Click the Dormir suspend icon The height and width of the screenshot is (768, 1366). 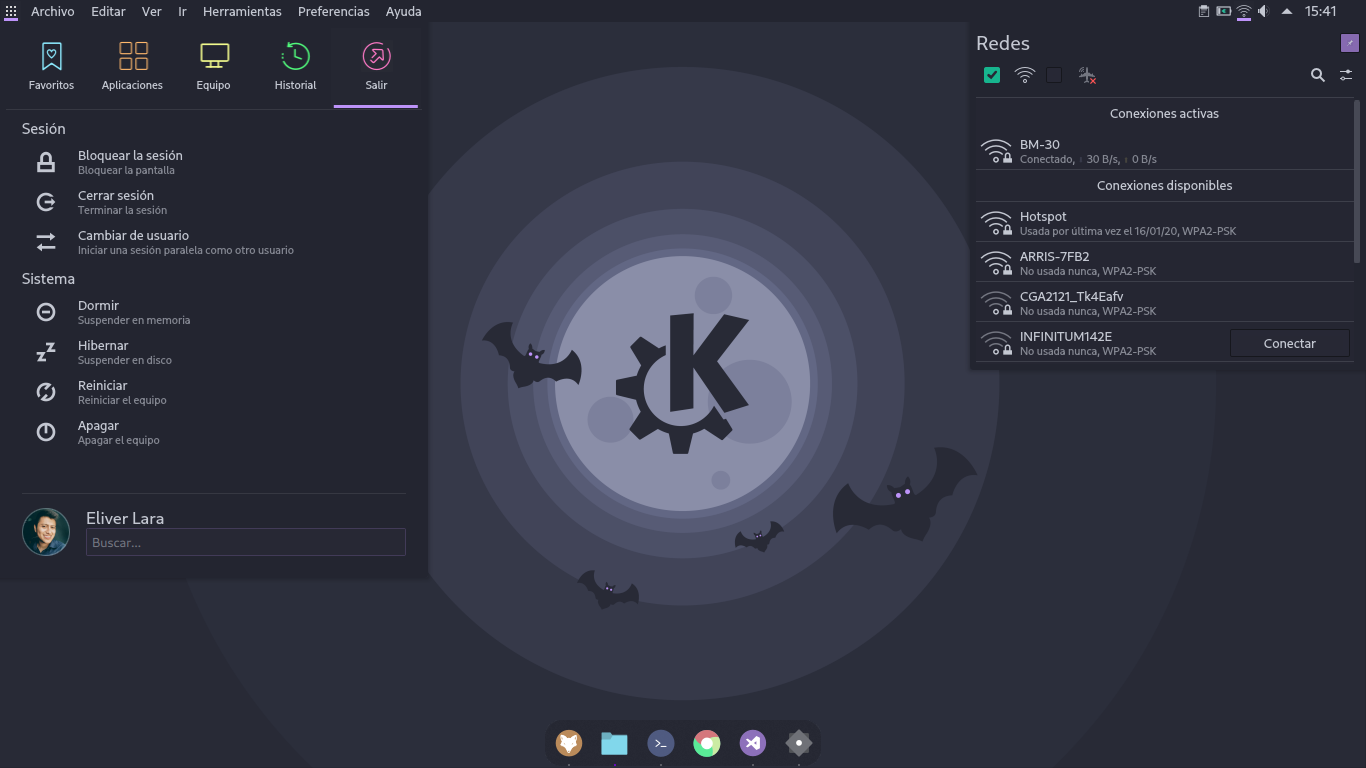pyautogui.click(x=46, y=312)
